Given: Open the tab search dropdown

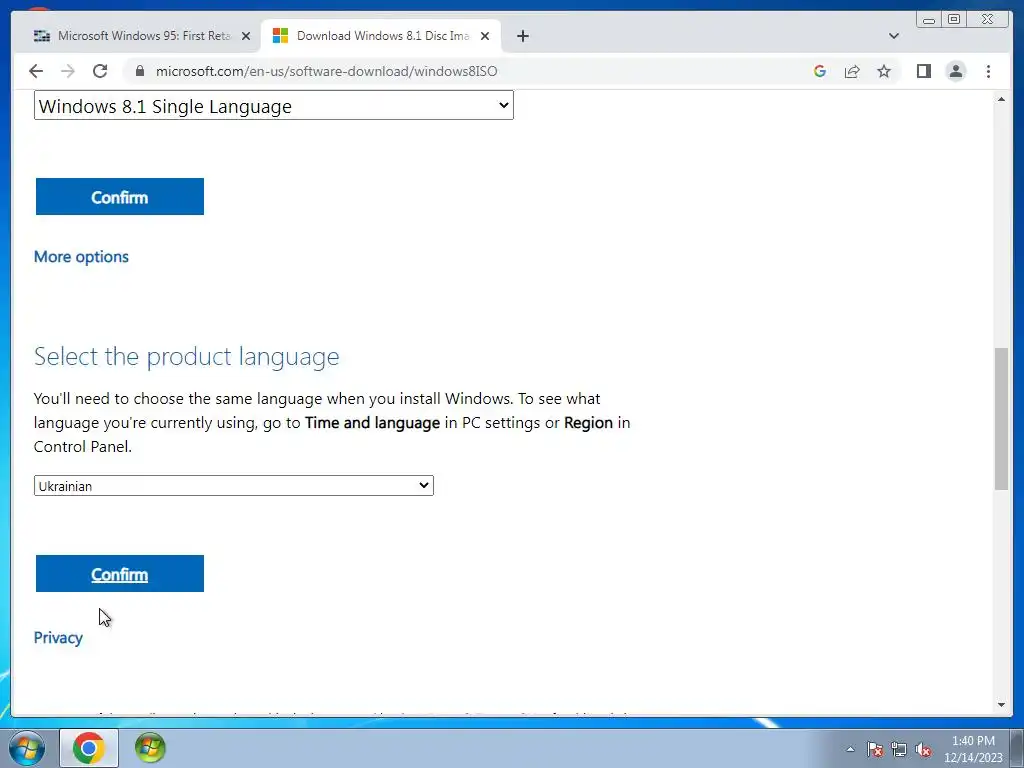Looking at the screenshot, I should (893, 36).
